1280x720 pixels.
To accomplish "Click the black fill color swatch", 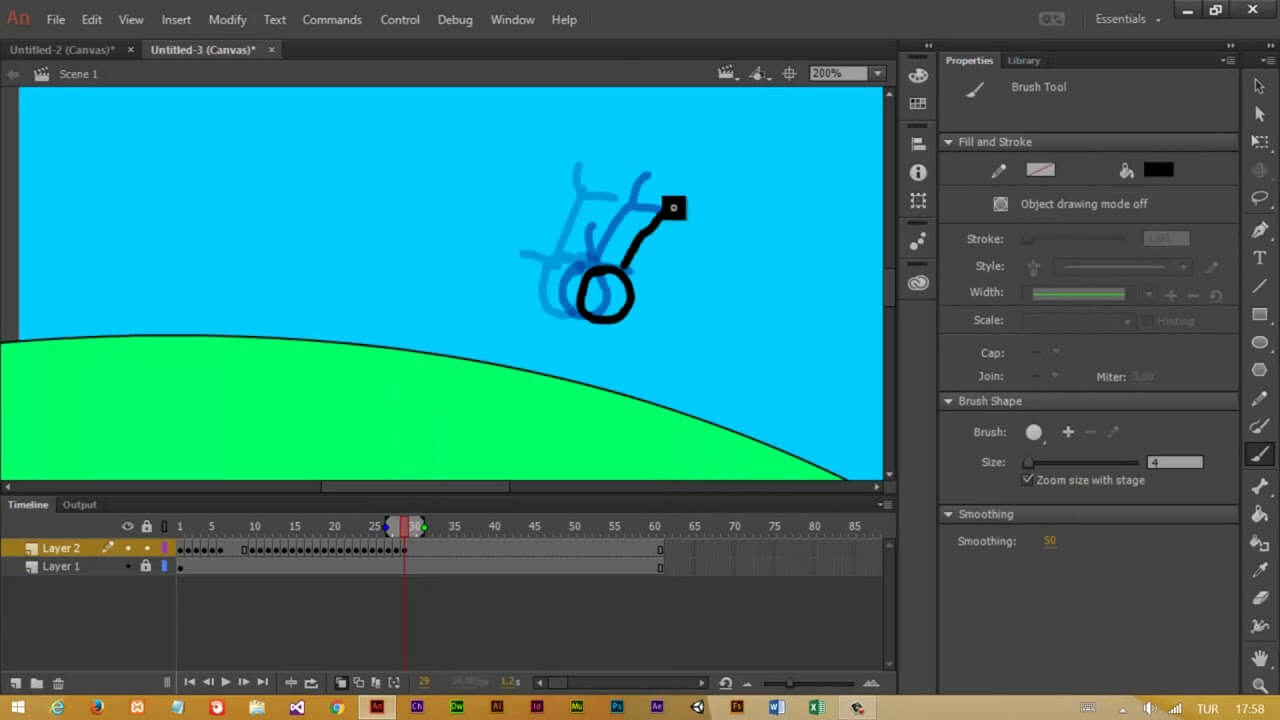I will (x=1158, y=170).
